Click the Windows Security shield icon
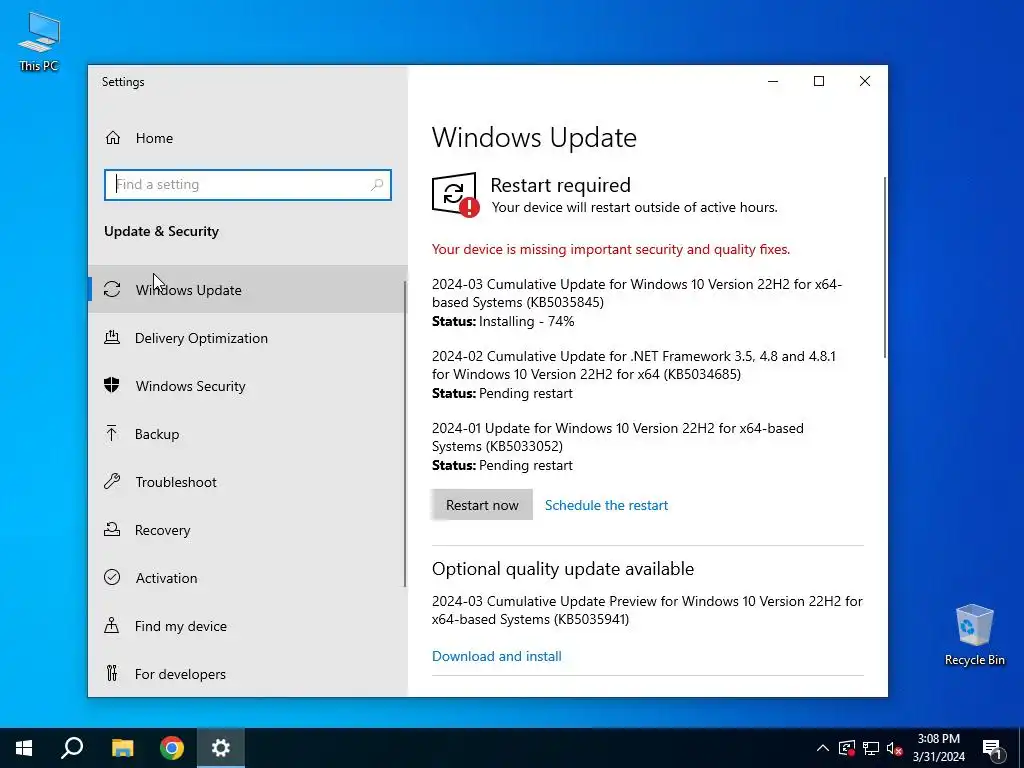 (x=112, y=385)
